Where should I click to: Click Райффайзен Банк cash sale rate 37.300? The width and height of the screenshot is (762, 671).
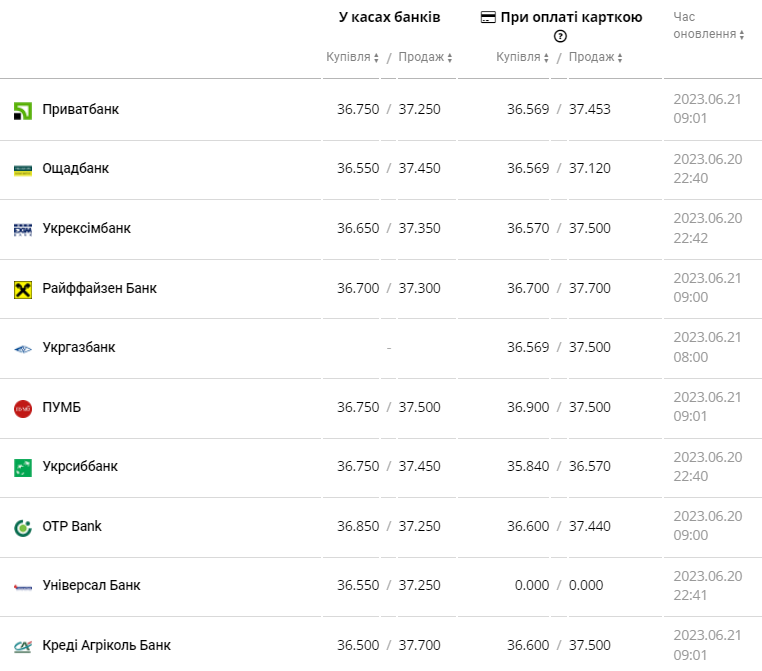click(419, 288)
